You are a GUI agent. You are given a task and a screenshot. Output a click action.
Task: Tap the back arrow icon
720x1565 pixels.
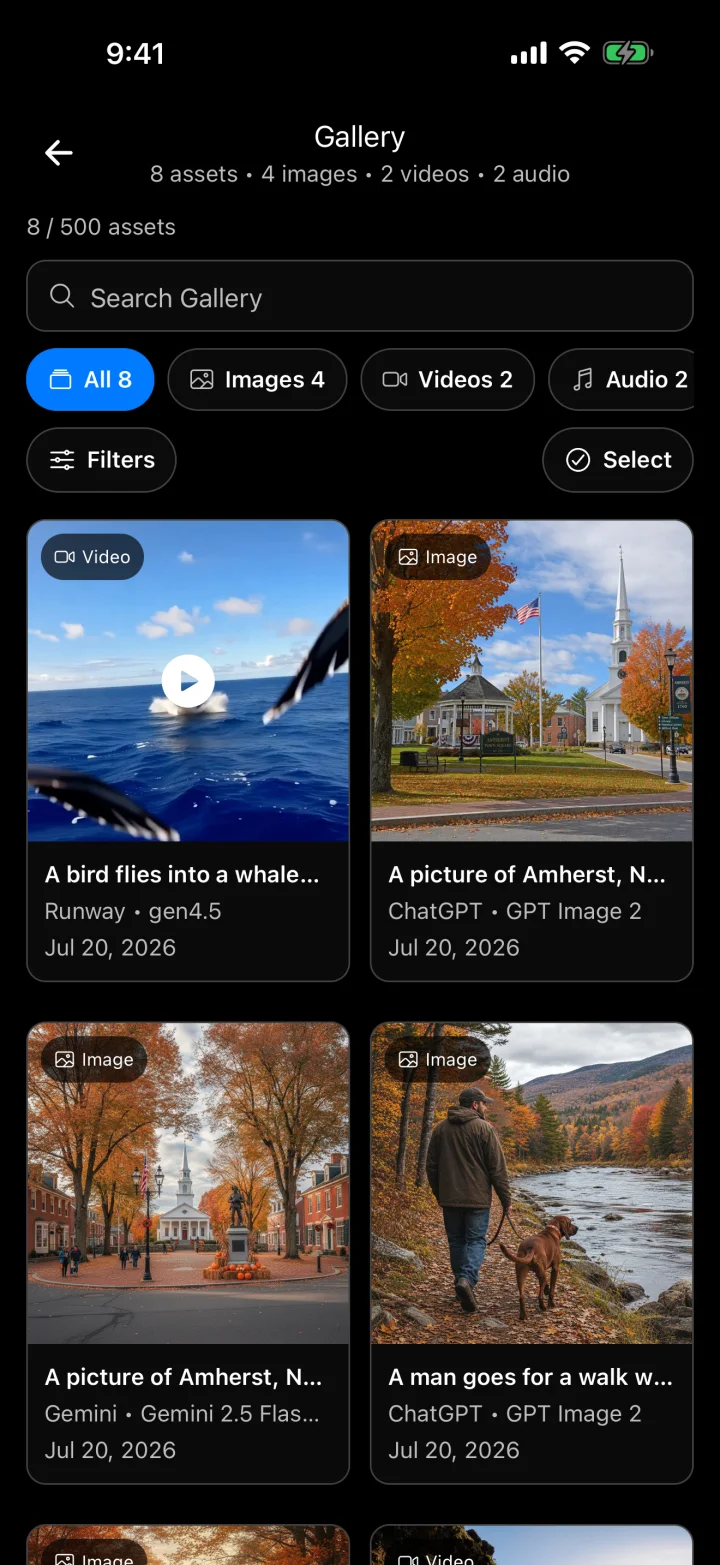[x=59, y=153]
